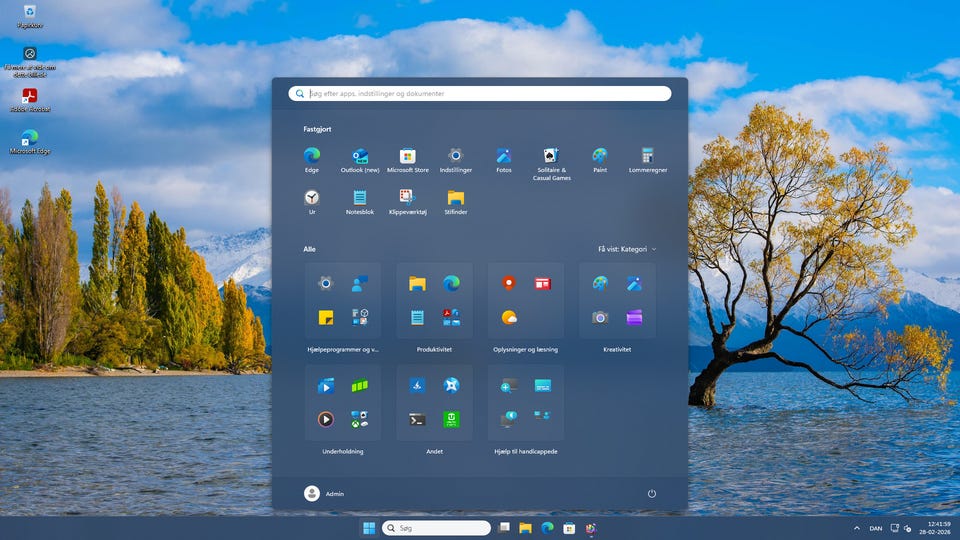Open green Xbox Game Bar icon in Underholdning

point(359,385)
